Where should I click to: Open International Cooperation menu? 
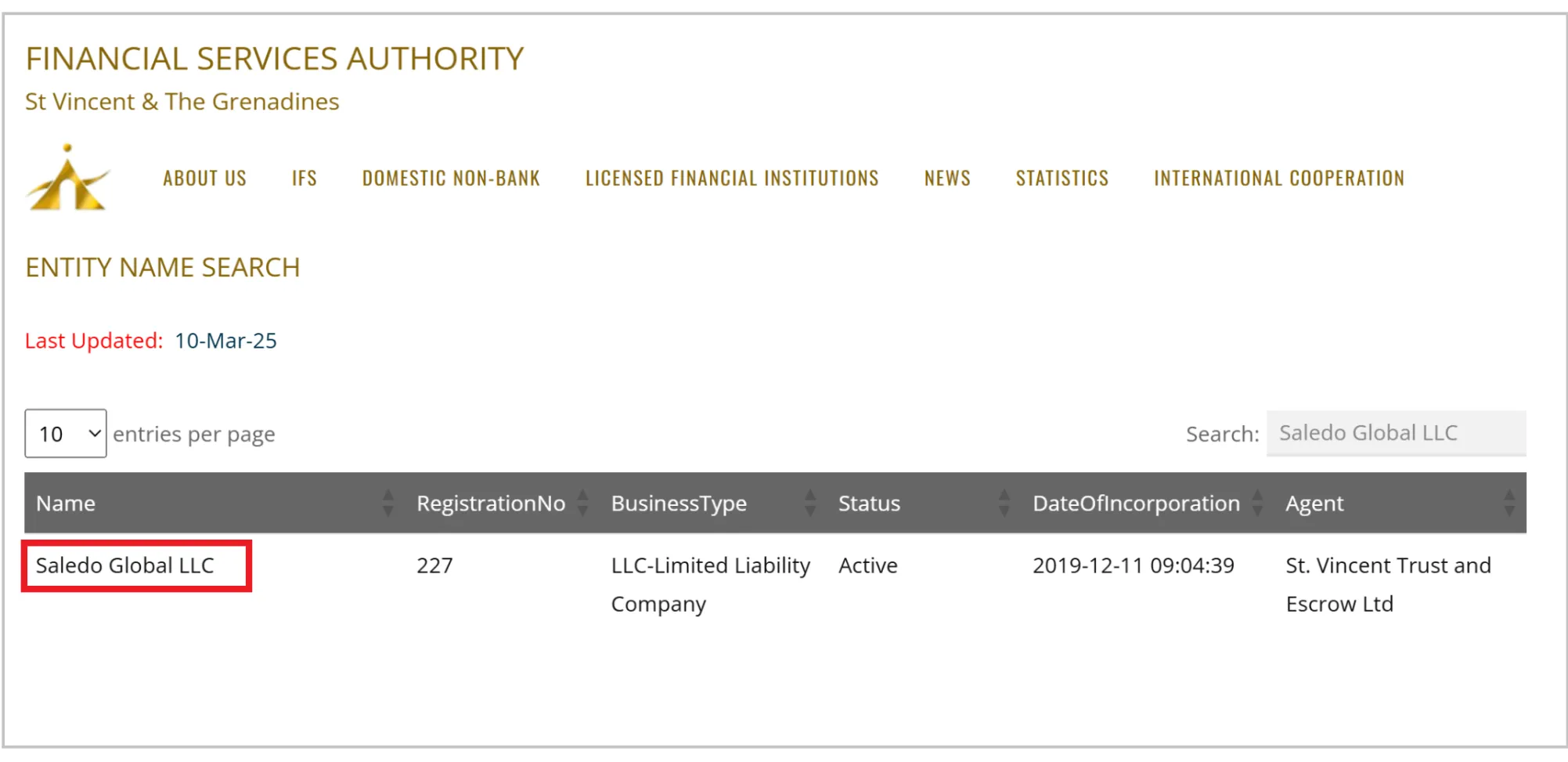[x=1279, y=179]
